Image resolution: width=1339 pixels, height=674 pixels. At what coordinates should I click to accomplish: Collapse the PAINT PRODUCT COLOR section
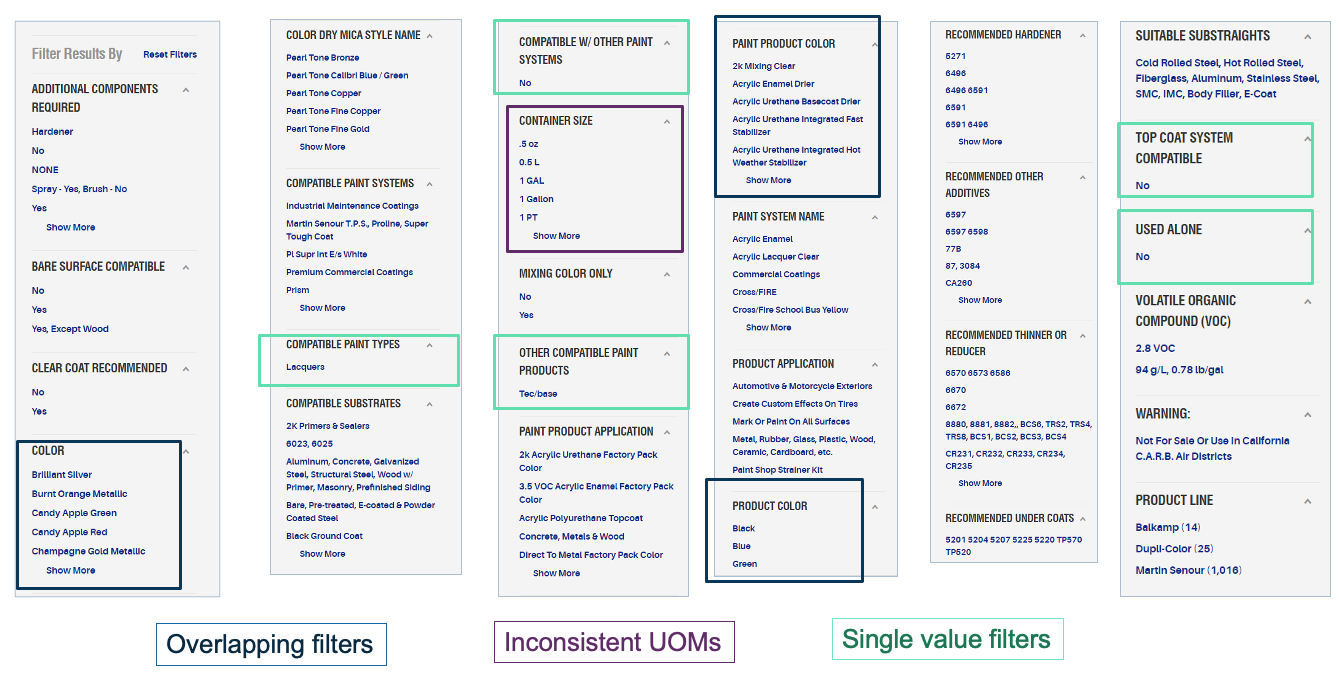pyautogui.click(x=874, y=43)
